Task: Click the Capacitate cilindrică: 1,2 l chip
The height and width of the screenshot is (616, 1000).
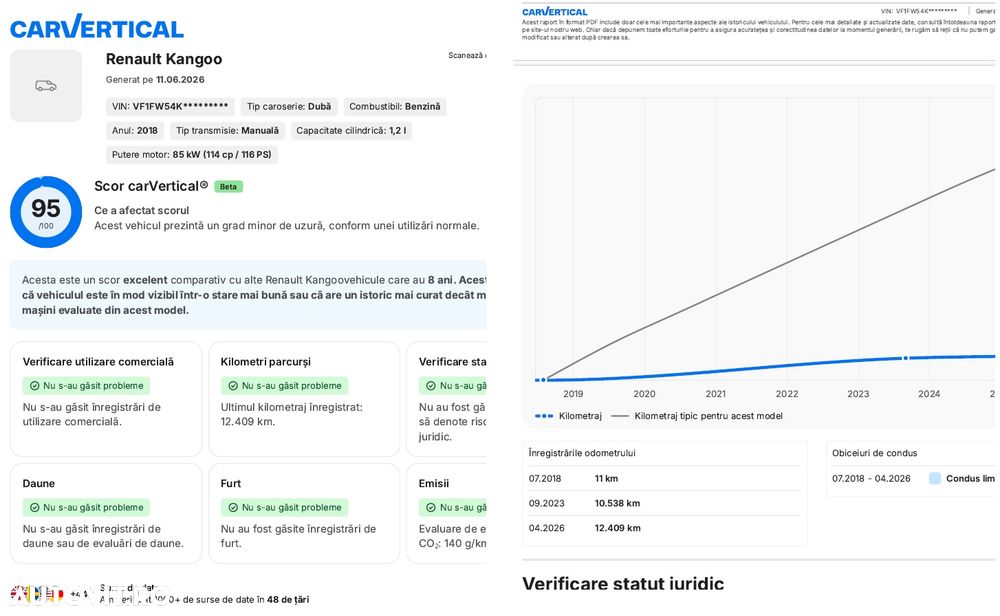Action: coord(351,131)
